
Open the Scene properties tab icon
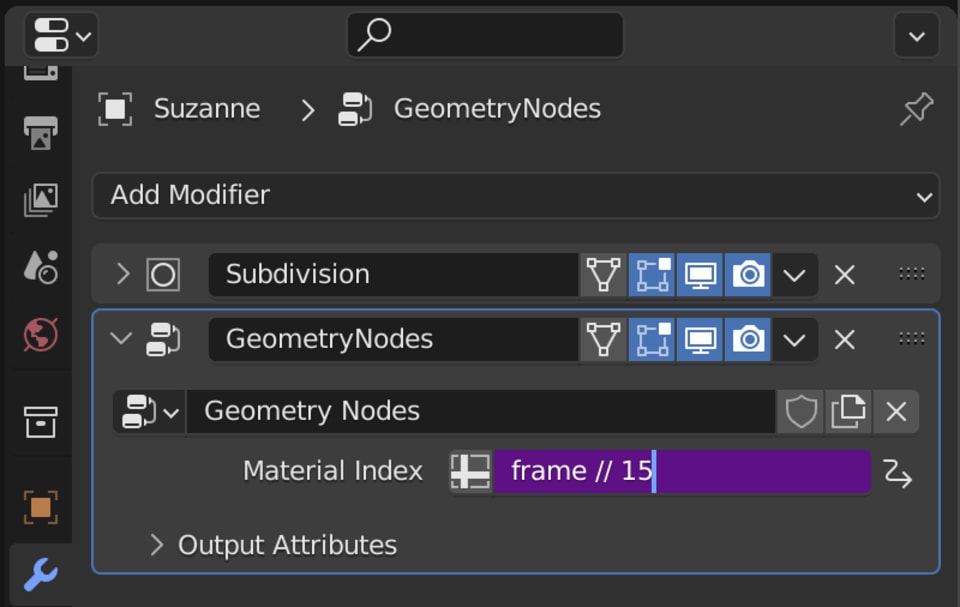pos(40,267)
